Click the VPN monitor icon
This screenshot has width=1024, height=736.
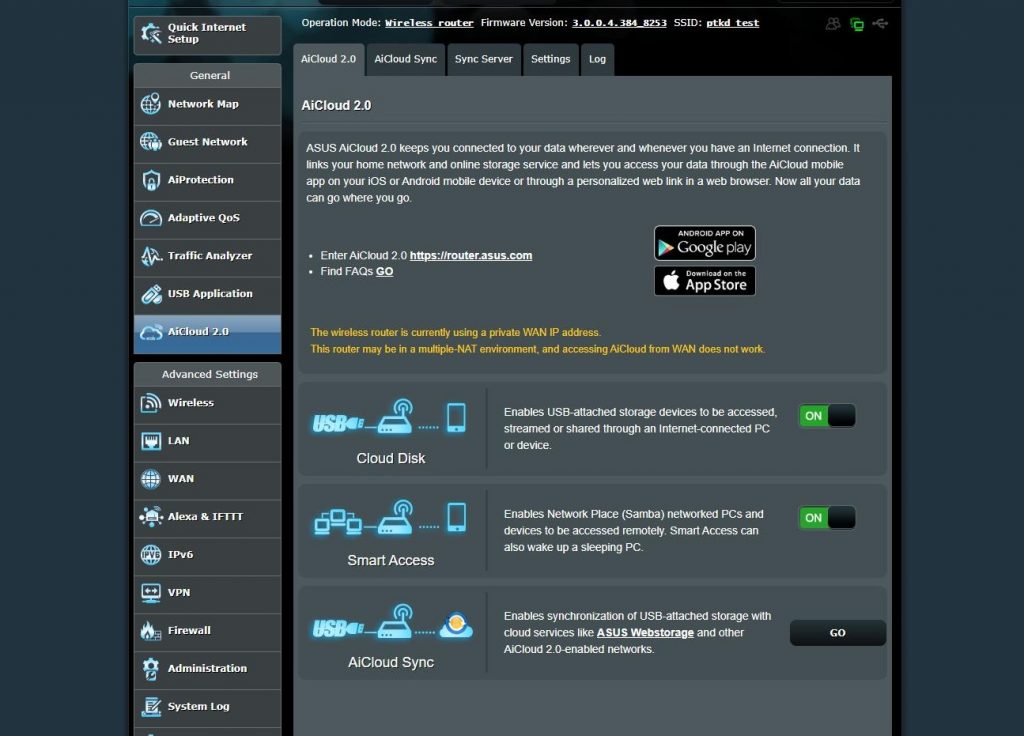tap(151, 592)
